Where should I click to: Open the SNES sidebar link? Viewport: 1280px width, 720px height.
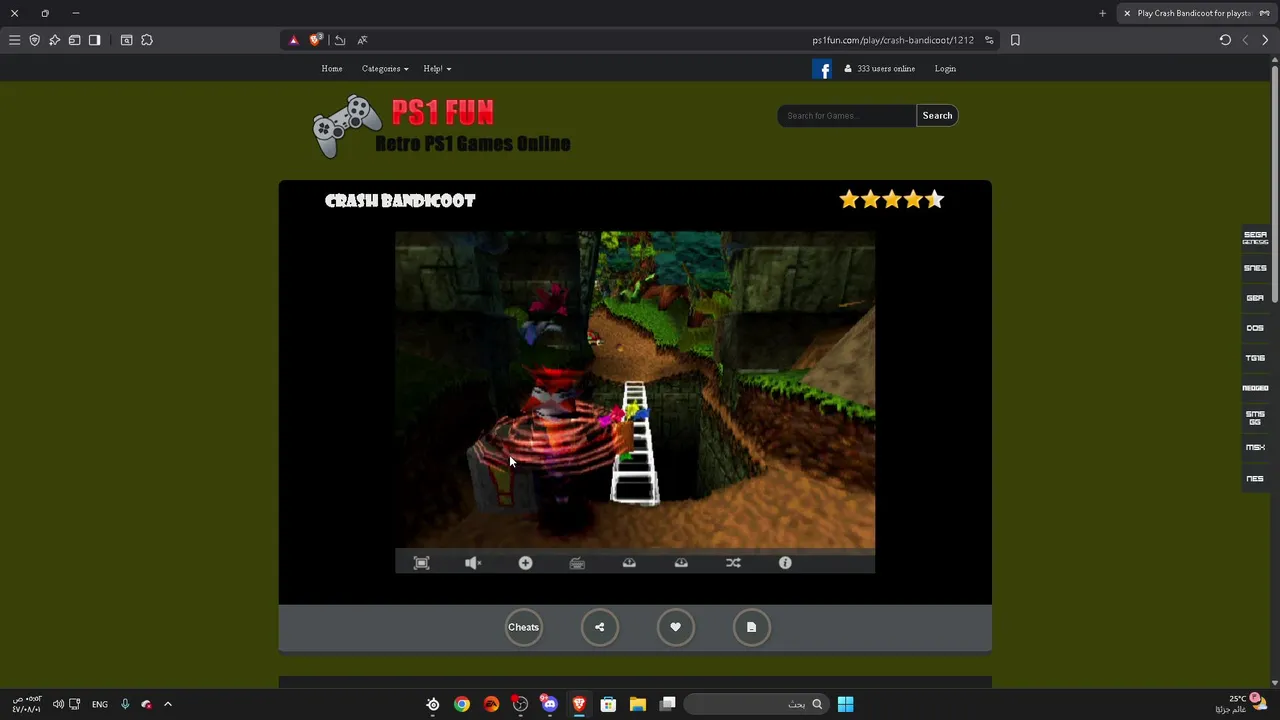coord(1255,268)
